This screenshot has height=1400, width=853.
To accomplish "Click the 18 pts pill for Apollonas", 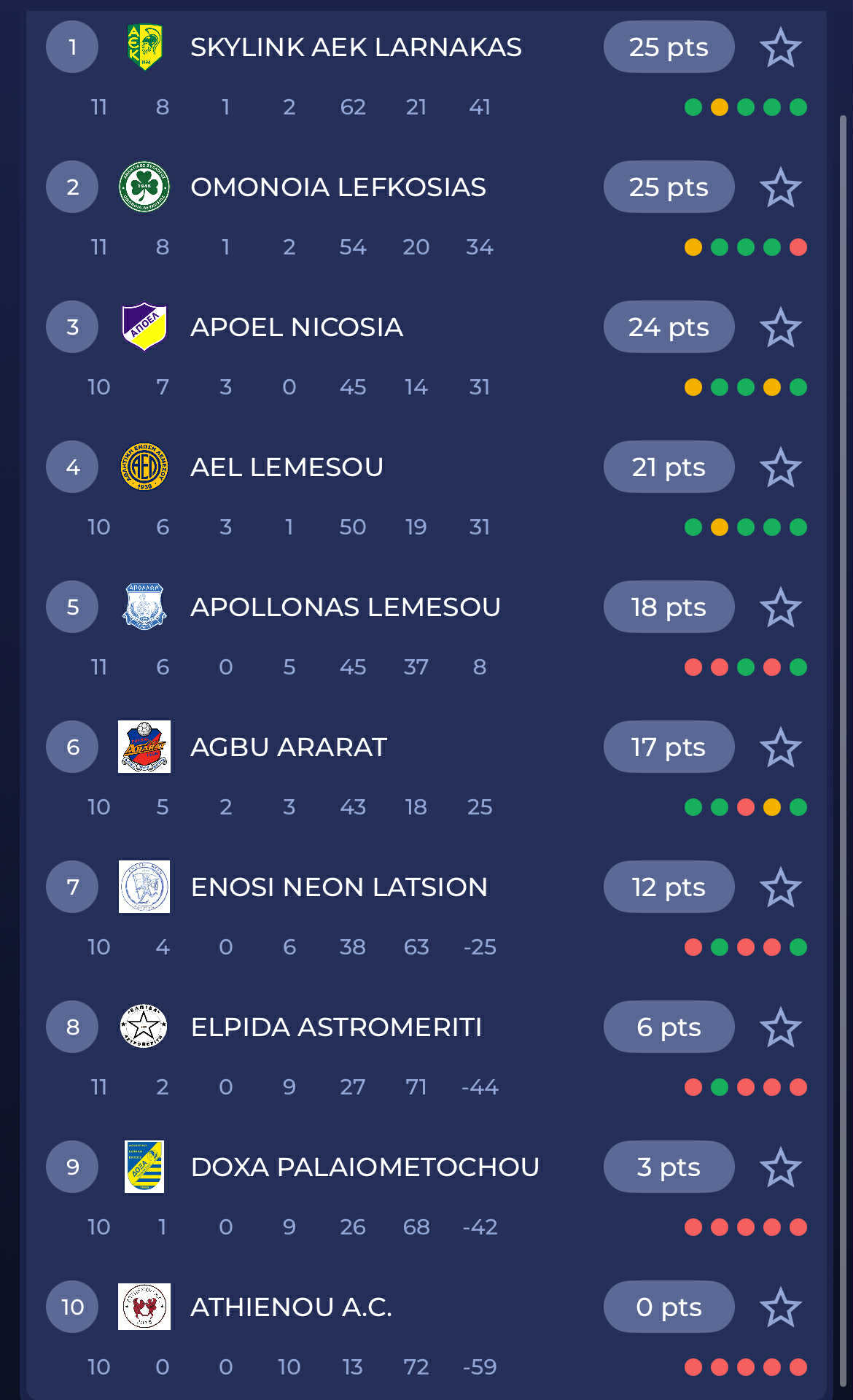I will point(669,607).
